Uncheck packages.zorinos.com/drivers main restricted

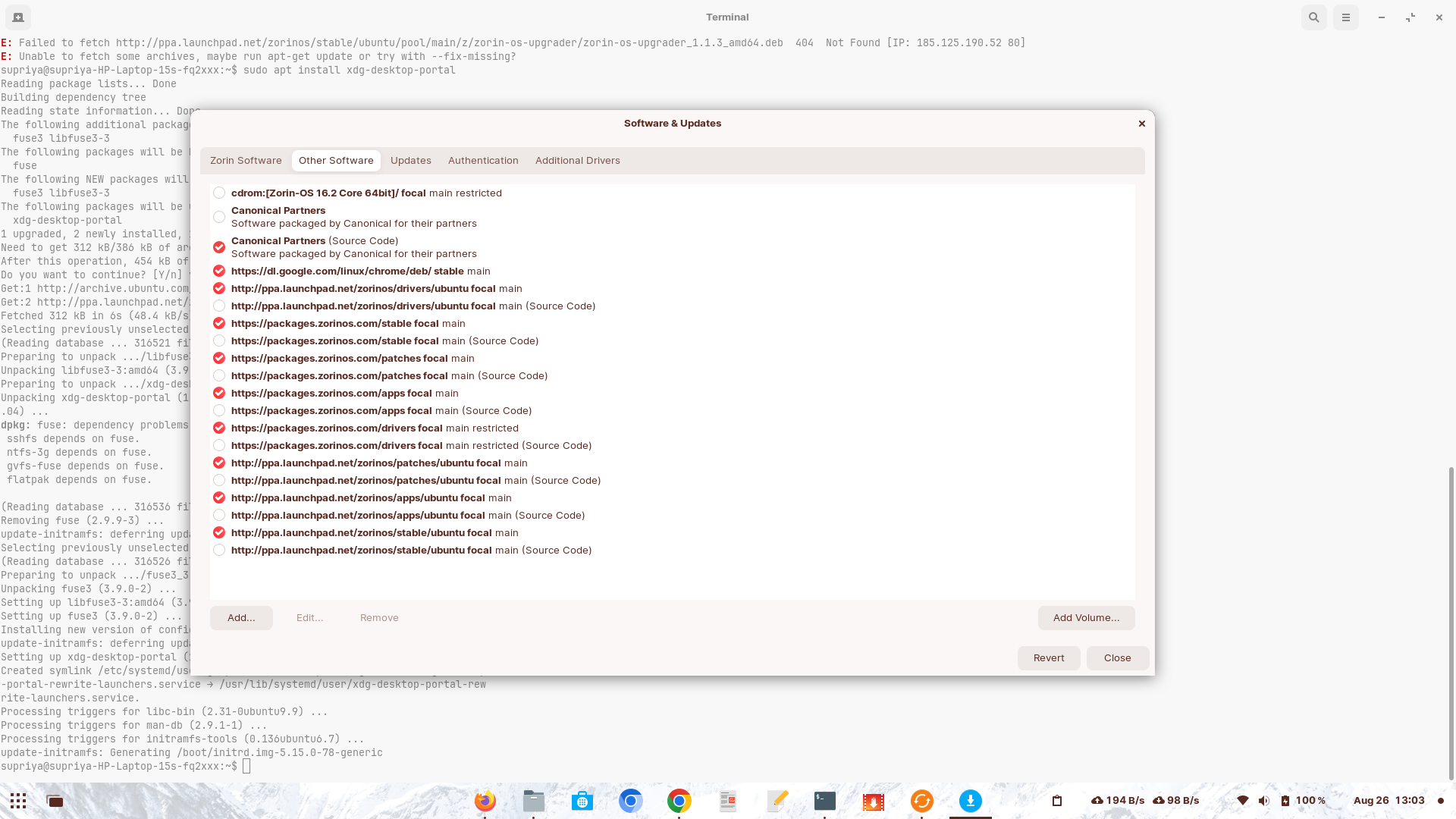point(219,428)
